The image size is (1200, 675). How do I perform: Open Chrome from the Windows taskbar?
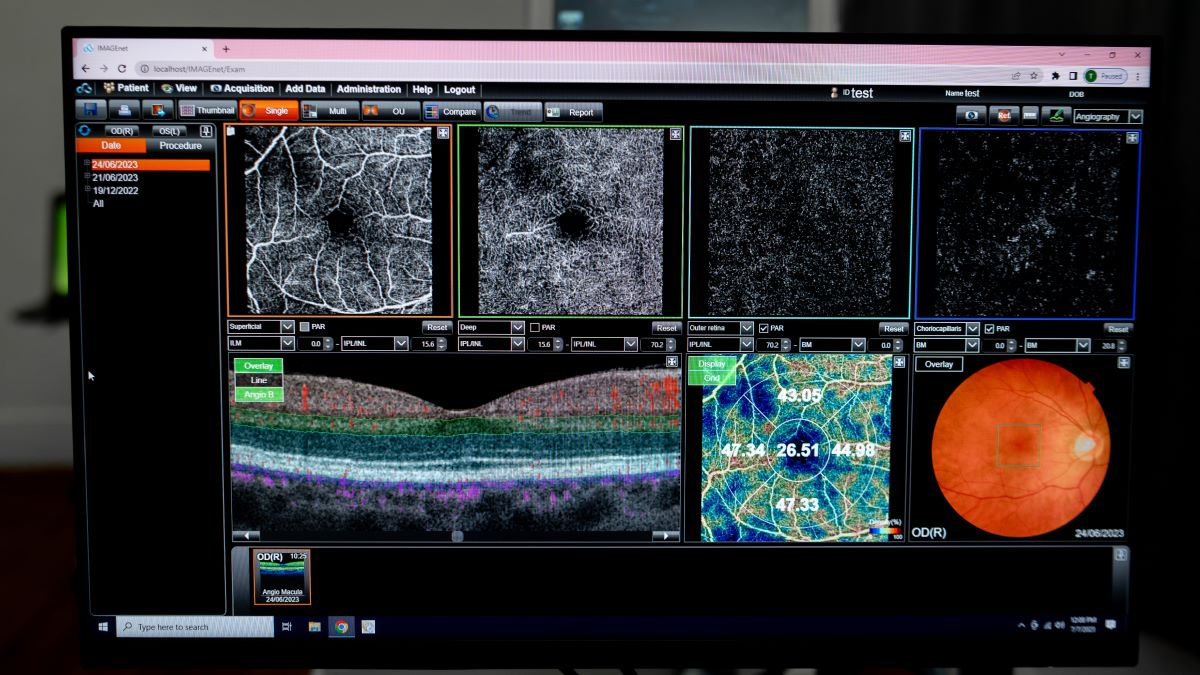(341, 627)
